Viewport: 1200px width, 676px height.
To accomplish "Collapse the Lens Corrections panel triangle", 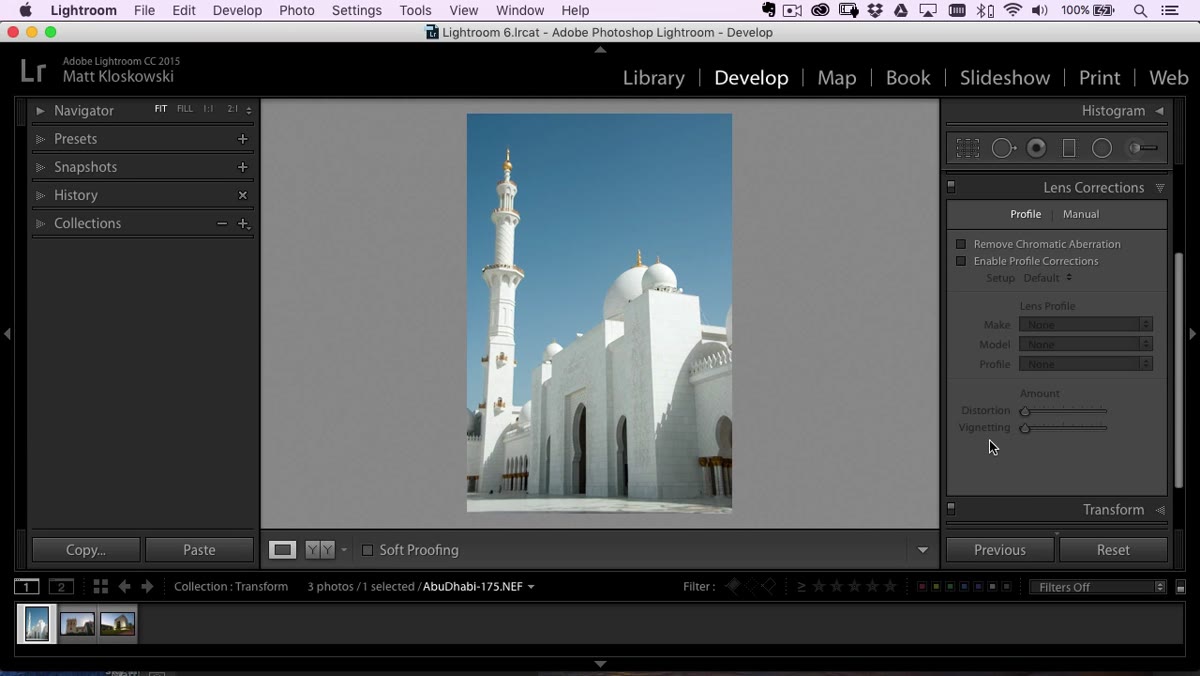I will pos(1160,187).
